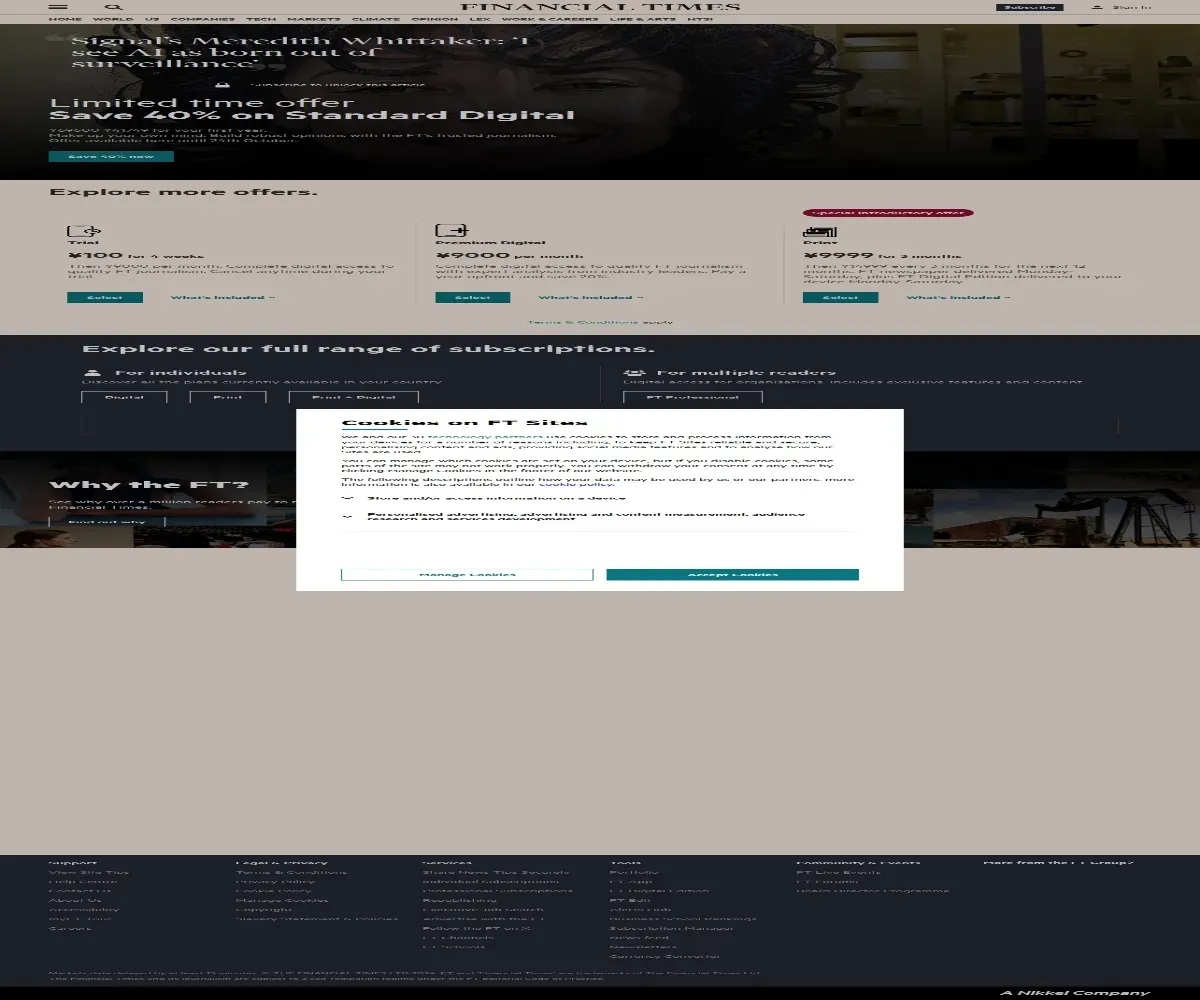The image size is (1200, 1000).
Task: Click the Subscribe button in header
Action: 1029,7
